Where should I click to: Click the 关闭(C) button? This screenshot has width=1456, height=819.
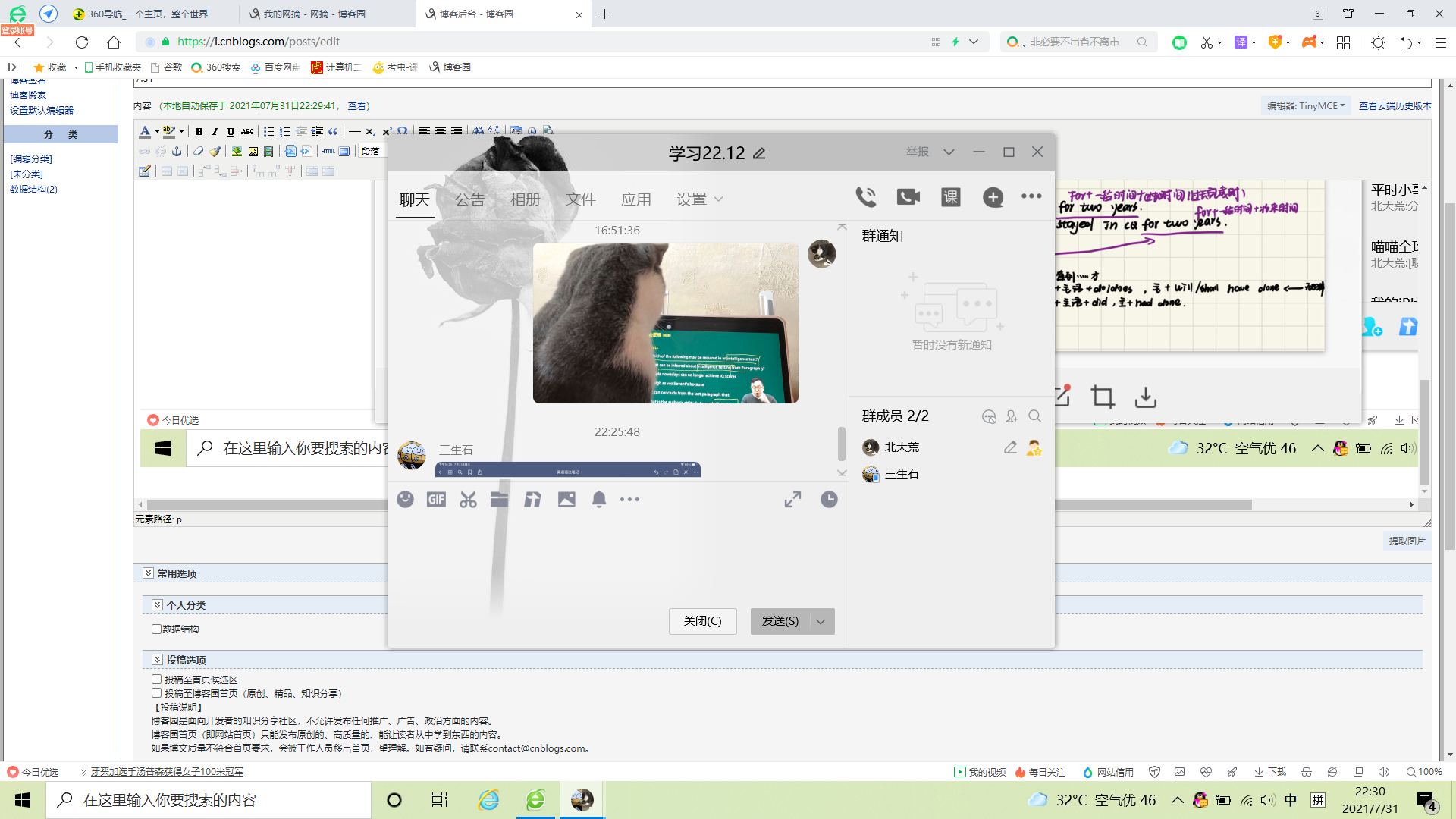click(x=702, y=621)
